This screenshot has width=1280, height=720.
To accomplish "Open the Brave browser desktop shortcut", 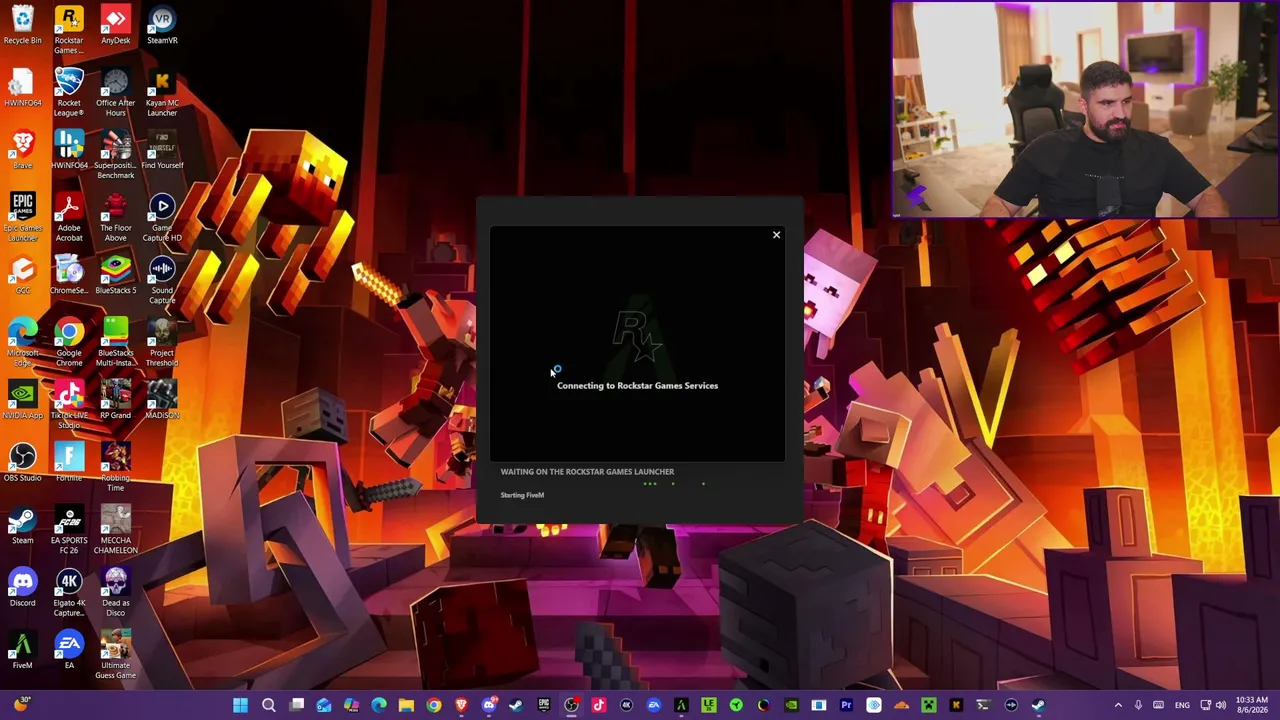I will click(22, 151).
